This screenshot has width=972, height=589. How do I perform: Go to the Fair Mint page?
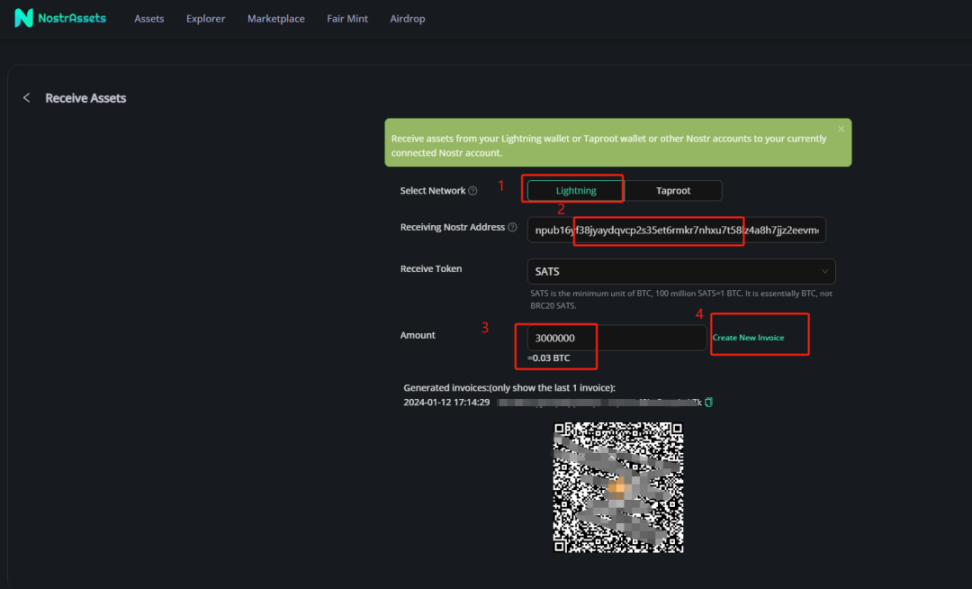point(347,19)
